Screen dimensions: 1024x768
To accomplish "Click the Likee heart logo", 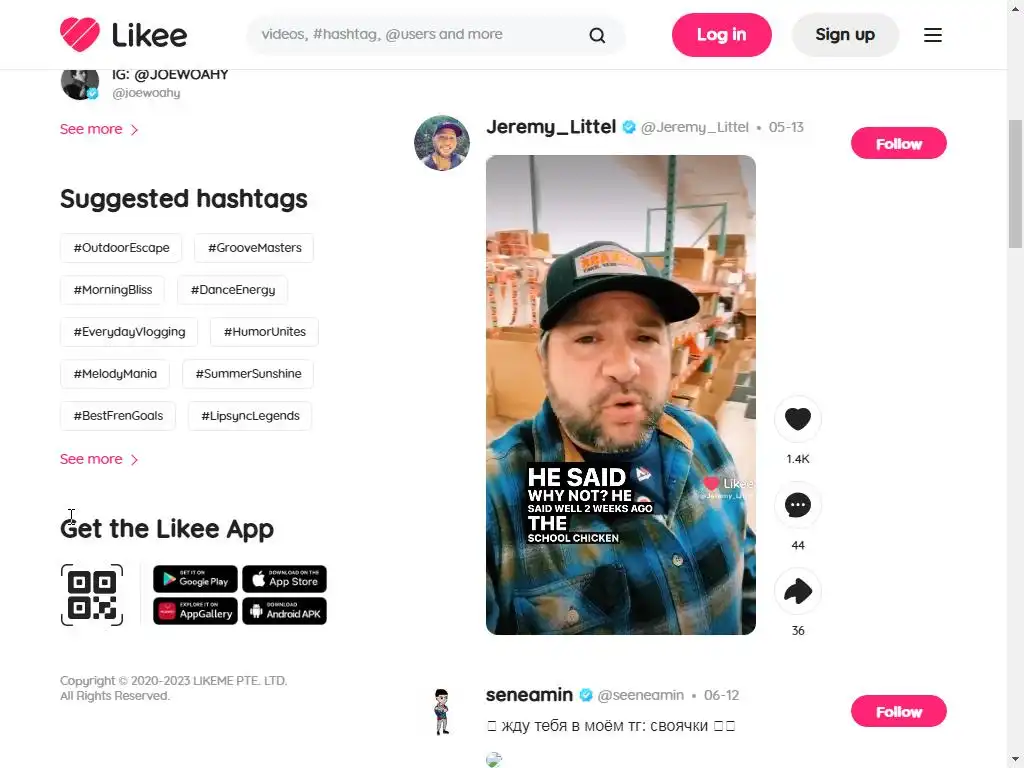I will pos(80,34).
